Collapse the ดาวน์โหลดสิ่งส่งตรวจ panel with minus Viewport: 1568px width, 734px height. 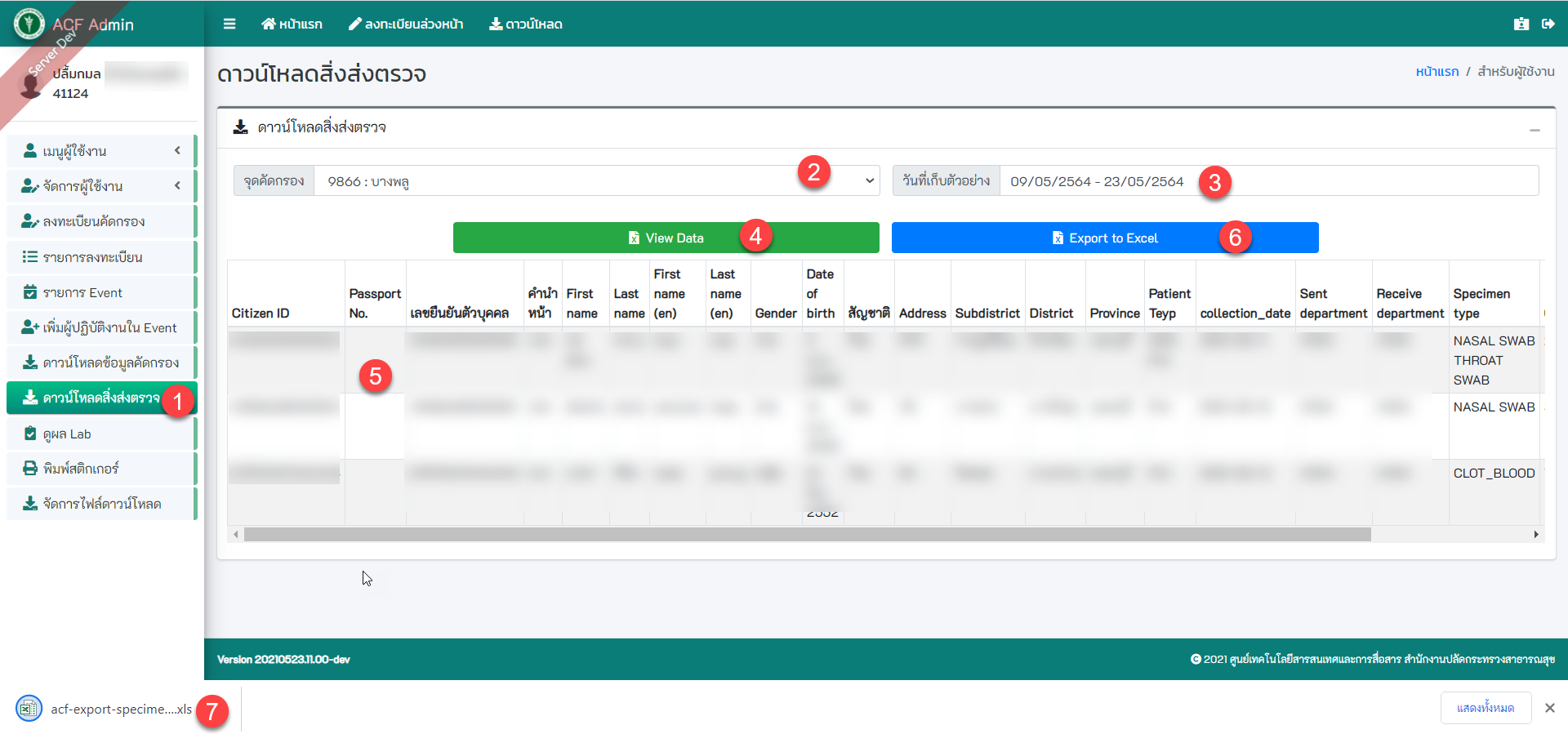[x=1535, y=130]
